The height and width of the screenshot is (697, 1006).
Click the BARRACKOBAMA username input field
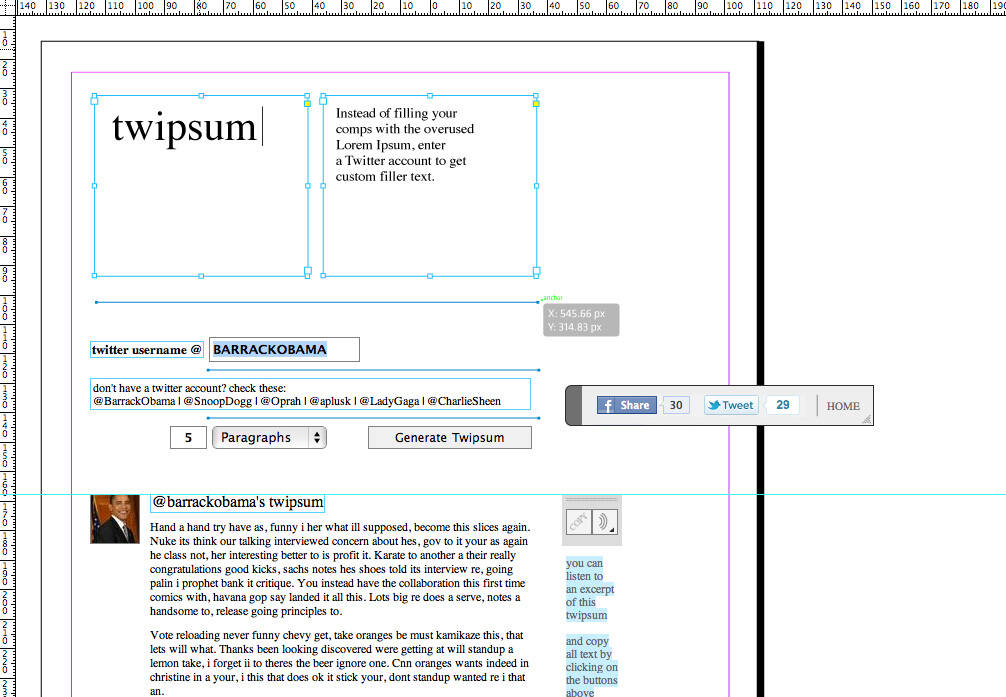pyautogui.click(x=284, y=350)
